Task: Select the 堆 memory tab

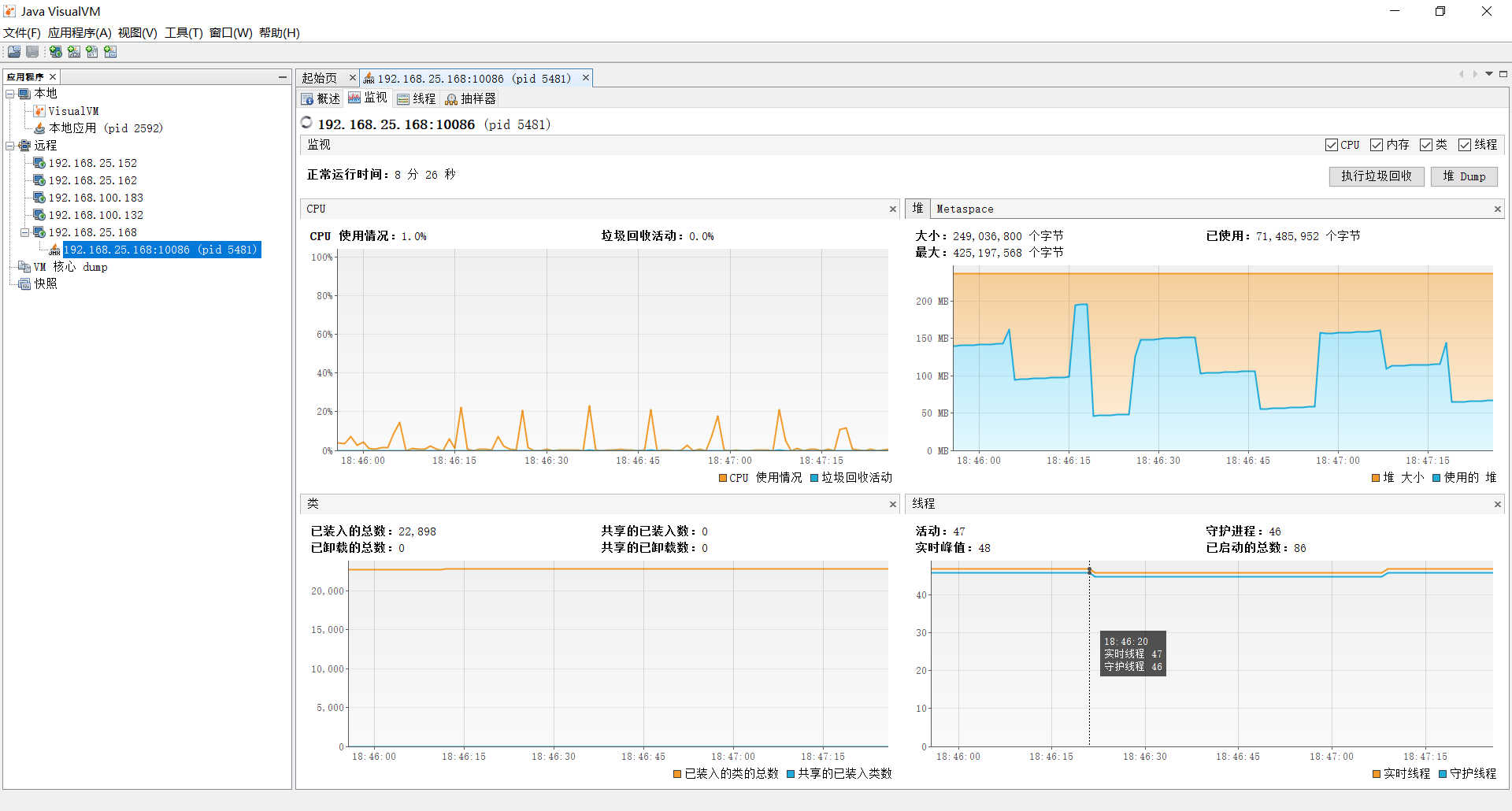Action: point(917,209)
